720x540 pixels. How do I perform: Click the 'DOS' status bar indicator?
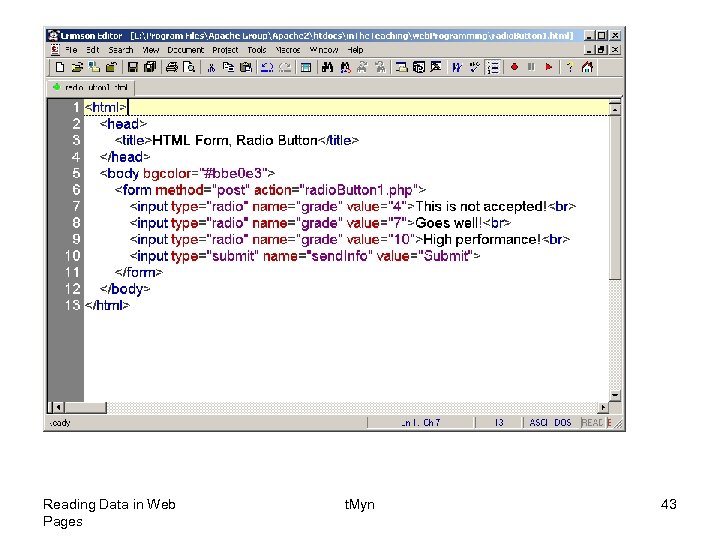click(562, 422)
